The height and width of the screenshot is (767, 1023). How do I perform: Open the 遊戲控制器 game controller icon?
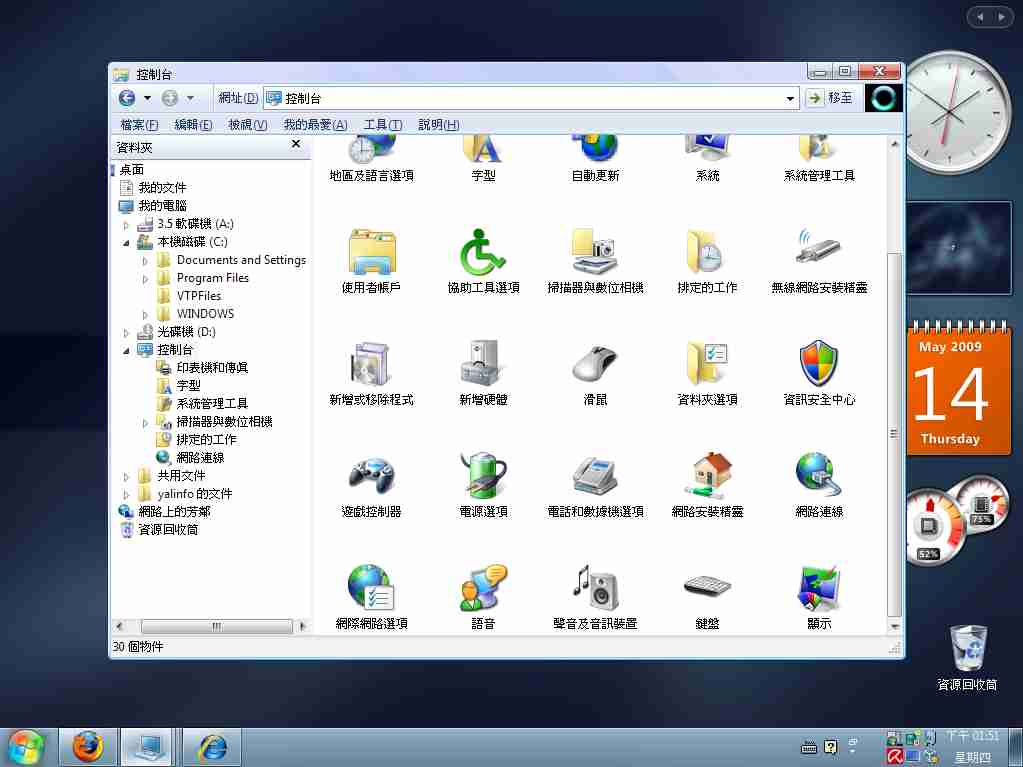[371, 476]
